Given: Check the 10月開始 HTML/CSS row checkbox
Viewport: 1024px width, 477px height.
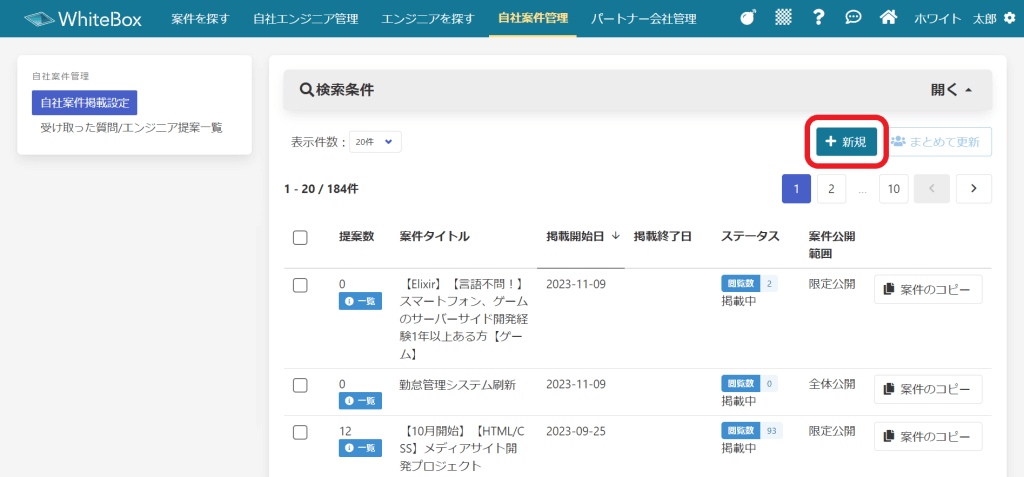Looking at the screenshot, I should point(300,432).
